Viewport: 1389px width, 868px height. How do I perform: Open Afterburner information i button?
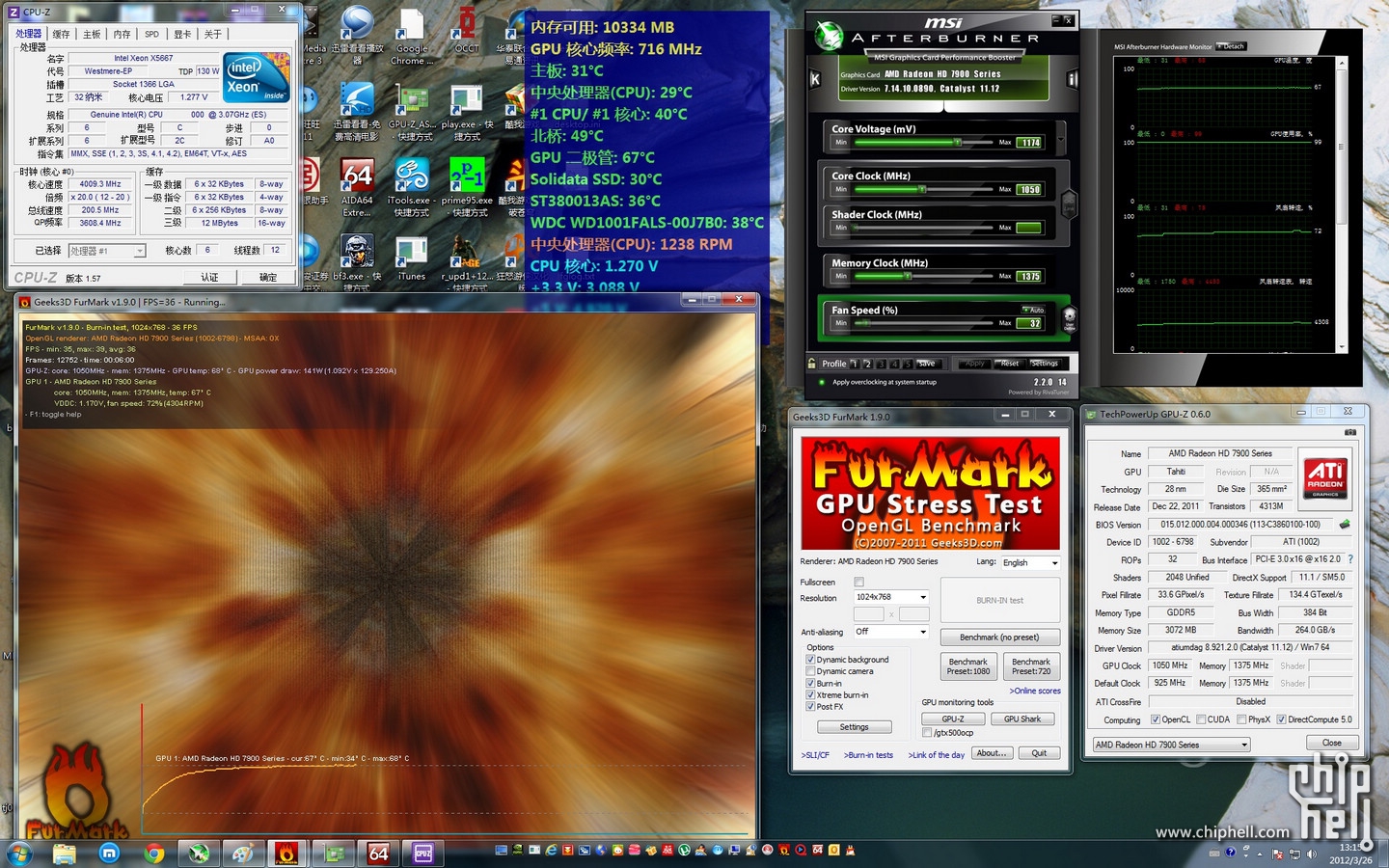coord(1072,79)
